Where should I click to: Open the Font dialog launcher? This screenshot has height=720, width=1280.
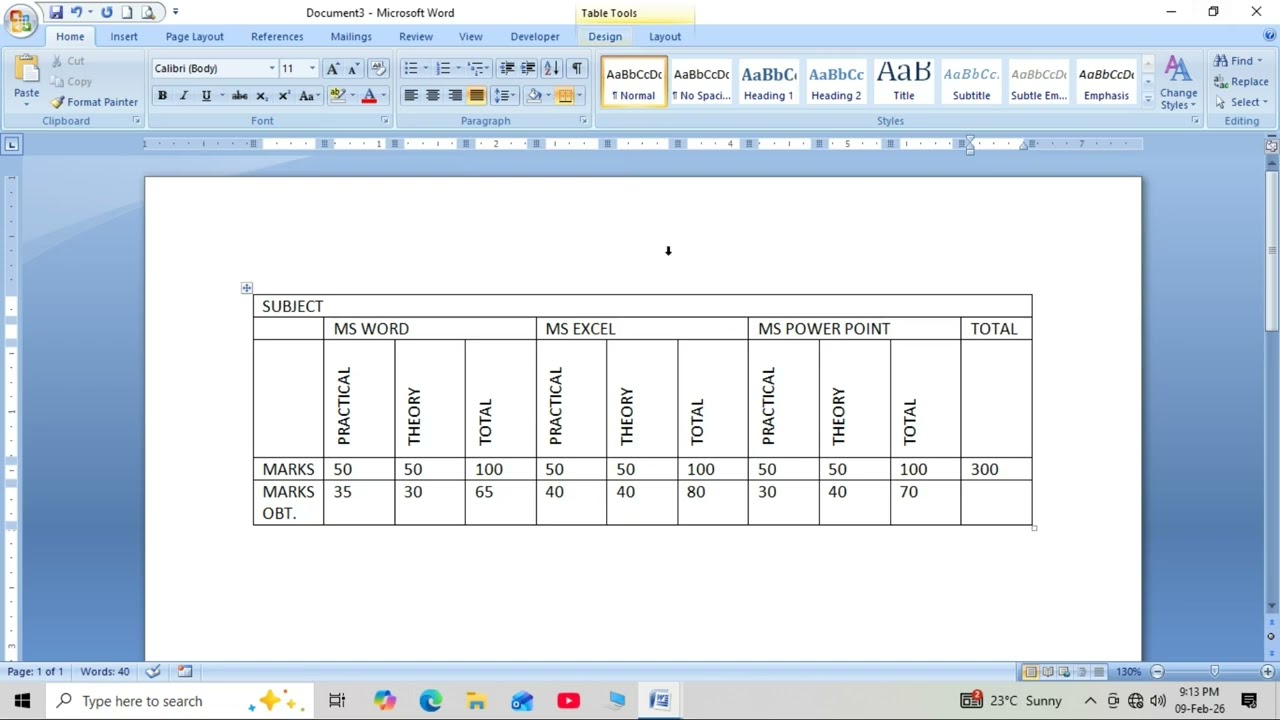click(384, 121)
